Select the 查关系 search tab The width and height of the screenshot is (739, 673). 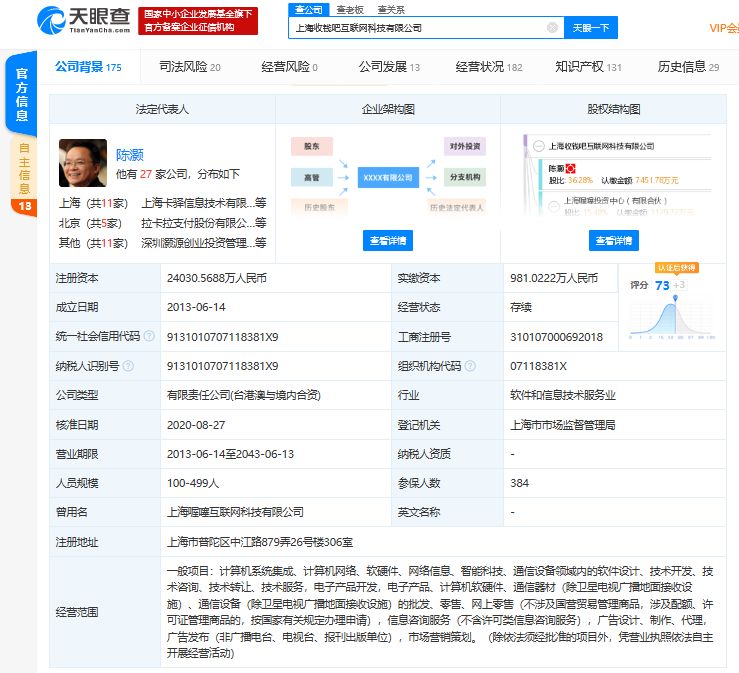point(391,9)
